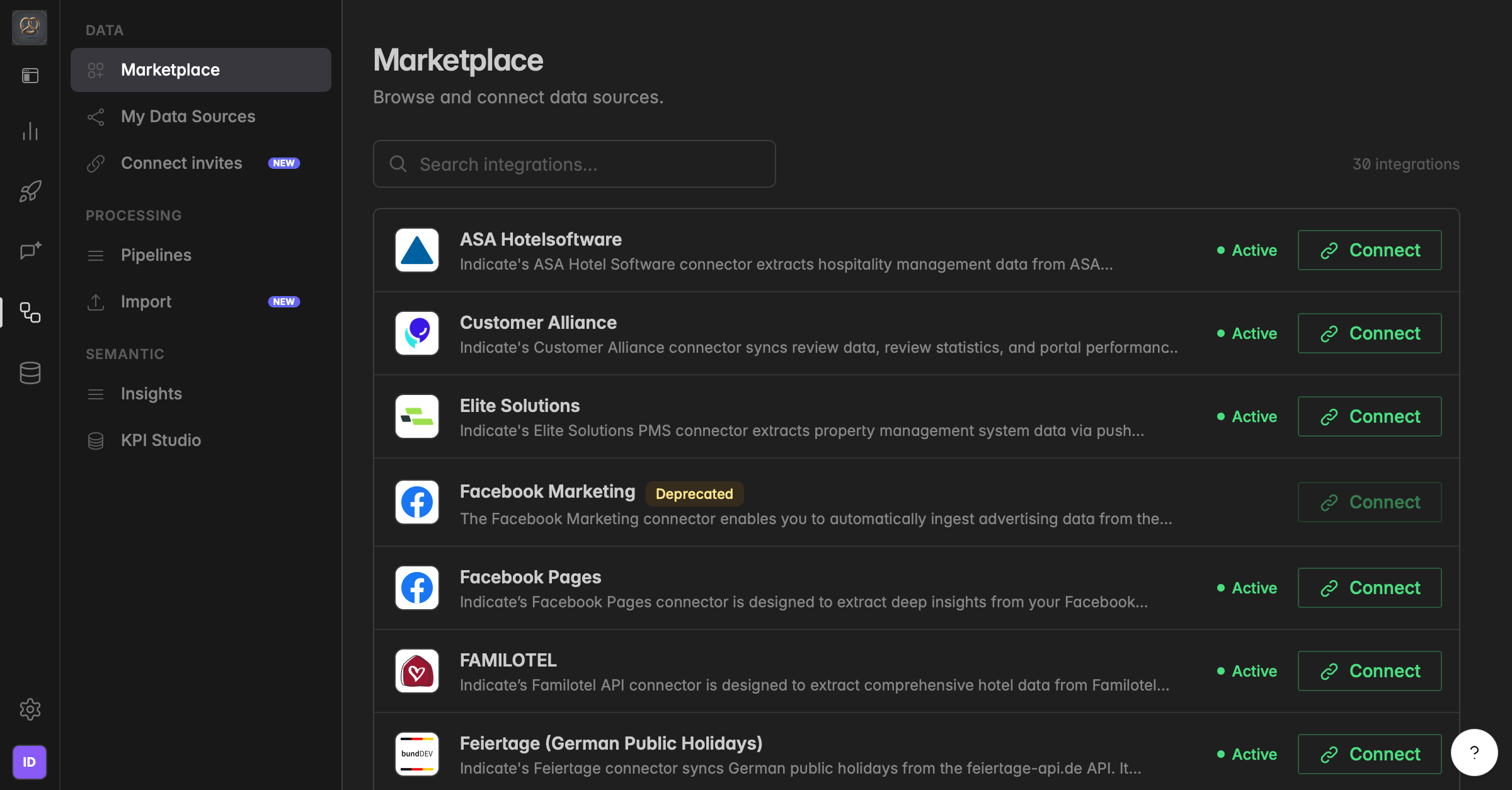The height and width of the screenshot is (790, 1512).
Task: Click the Feiertage bundDEV logo
Action: coord(417,754)
